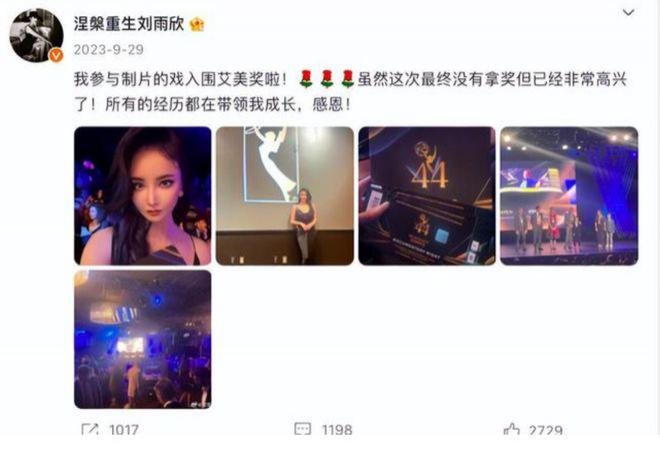Screen dimensions: 660x456
Task: Click the orange verified V badge
Action: pyautogui.click(x=56, y=55)
